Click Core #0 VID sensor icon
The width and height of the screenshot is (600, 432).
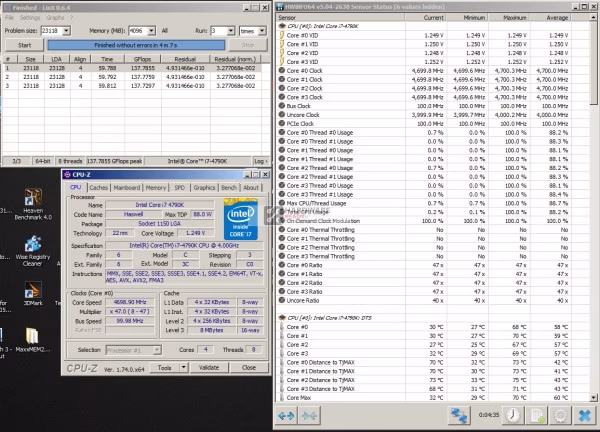click(282, 35)
